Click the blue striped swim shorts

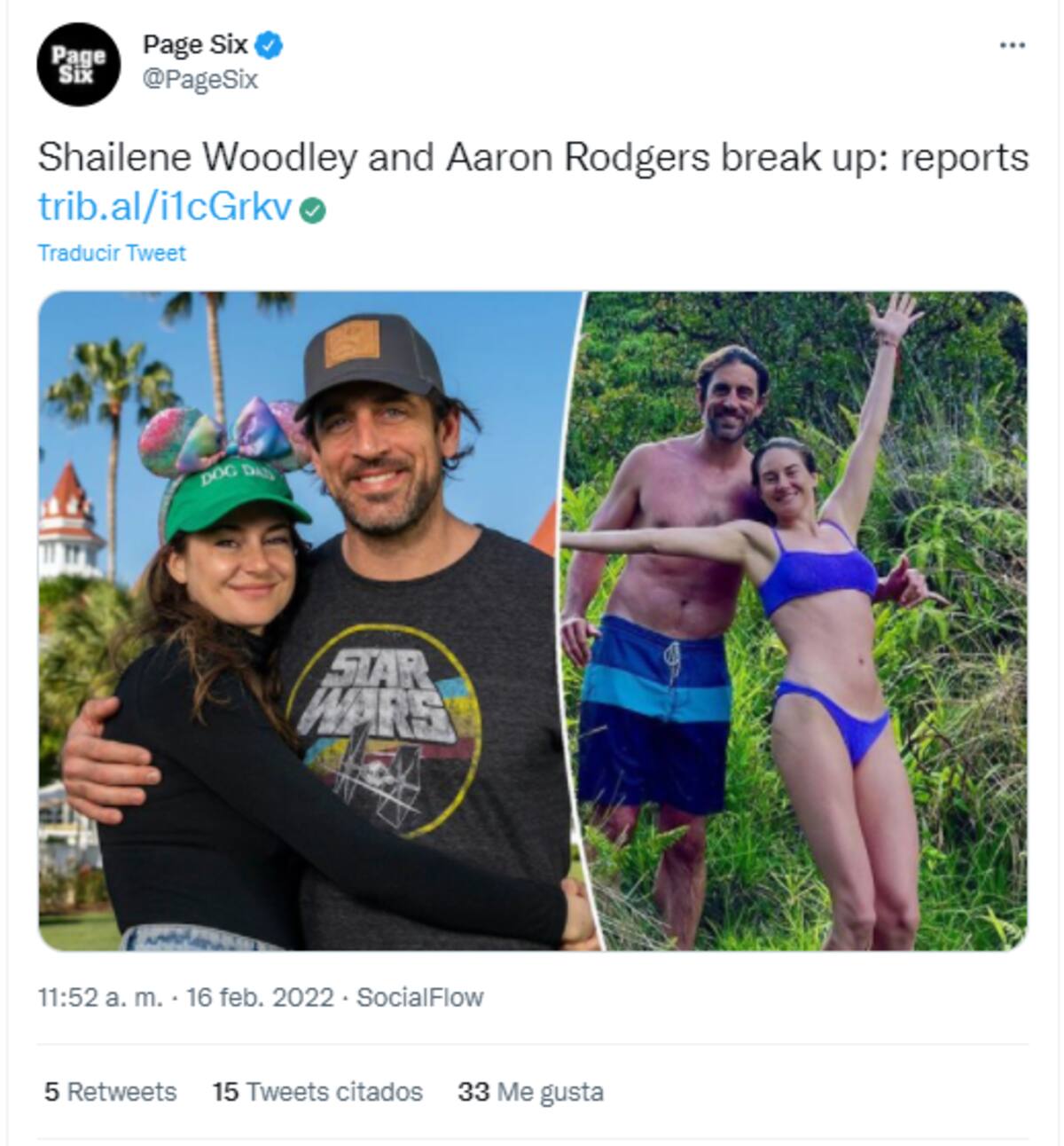tap(656, 710)
